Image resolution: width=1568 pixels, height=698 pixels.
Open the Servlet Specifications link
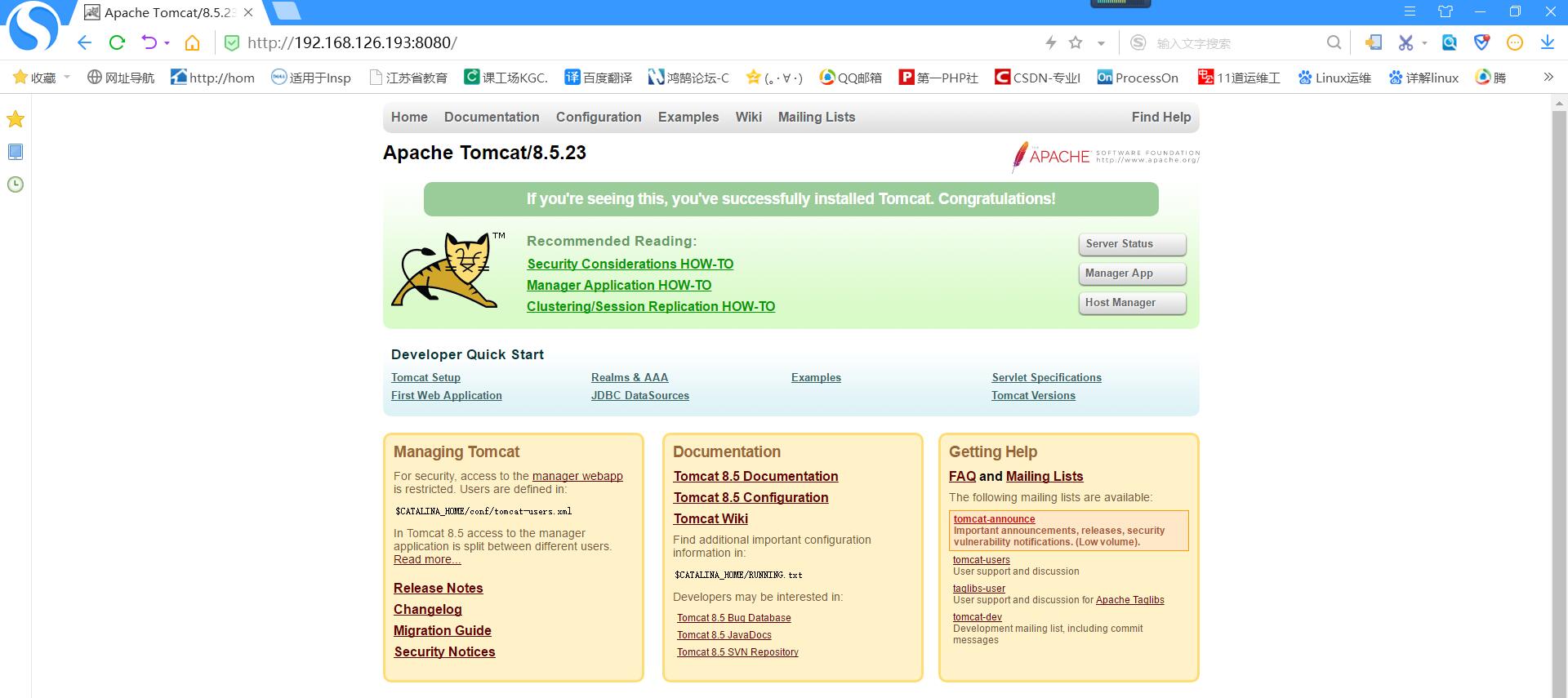1047,377
